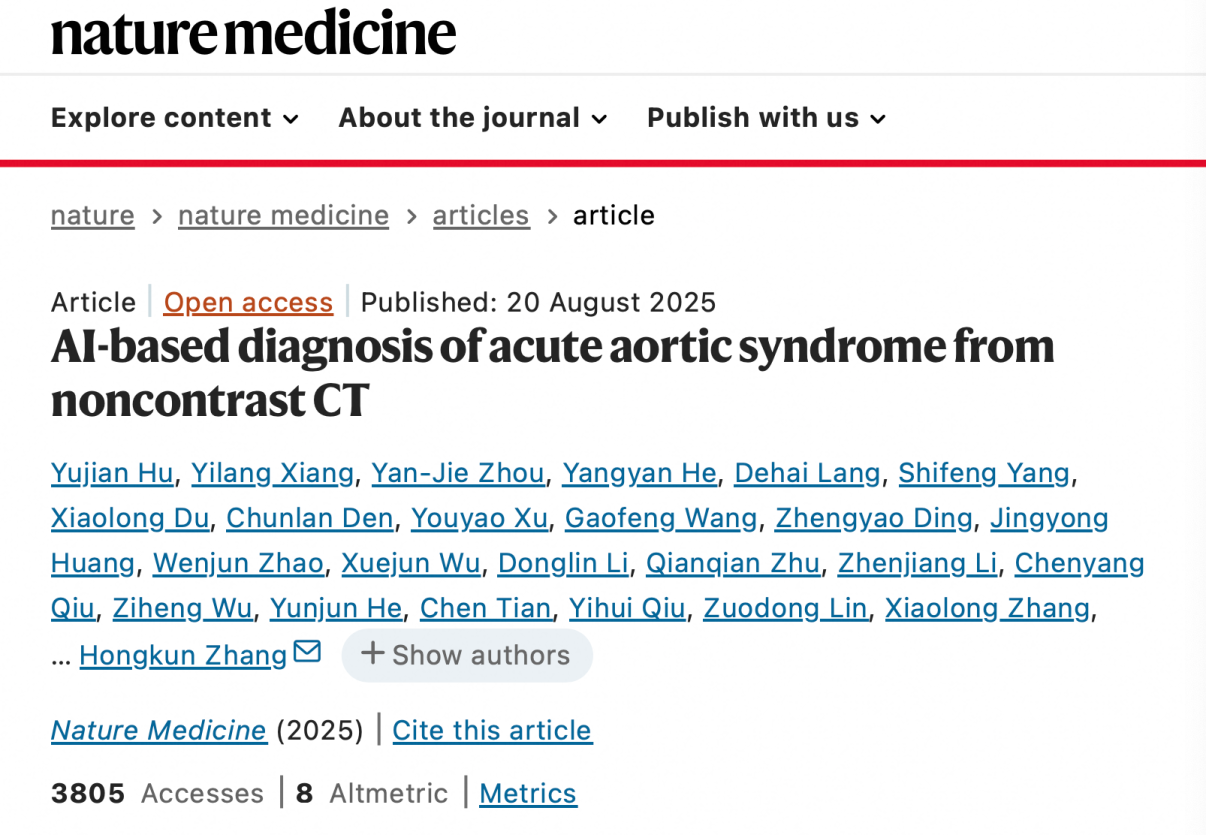Click the italic Nature Medicine journal link
Screen dimensions: 1206x835
coord(159,730)
